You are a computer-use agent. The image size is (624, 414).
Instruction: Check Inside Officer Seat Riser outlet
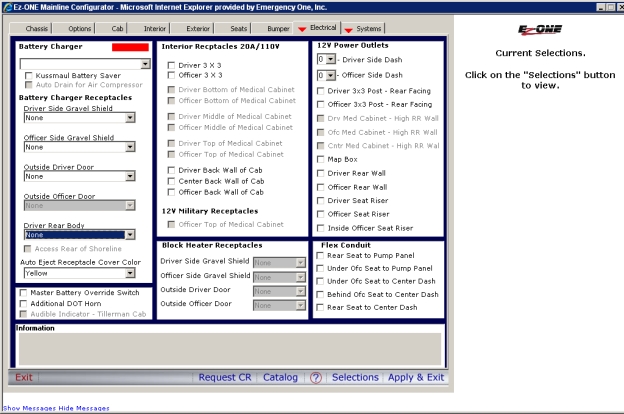320,228
